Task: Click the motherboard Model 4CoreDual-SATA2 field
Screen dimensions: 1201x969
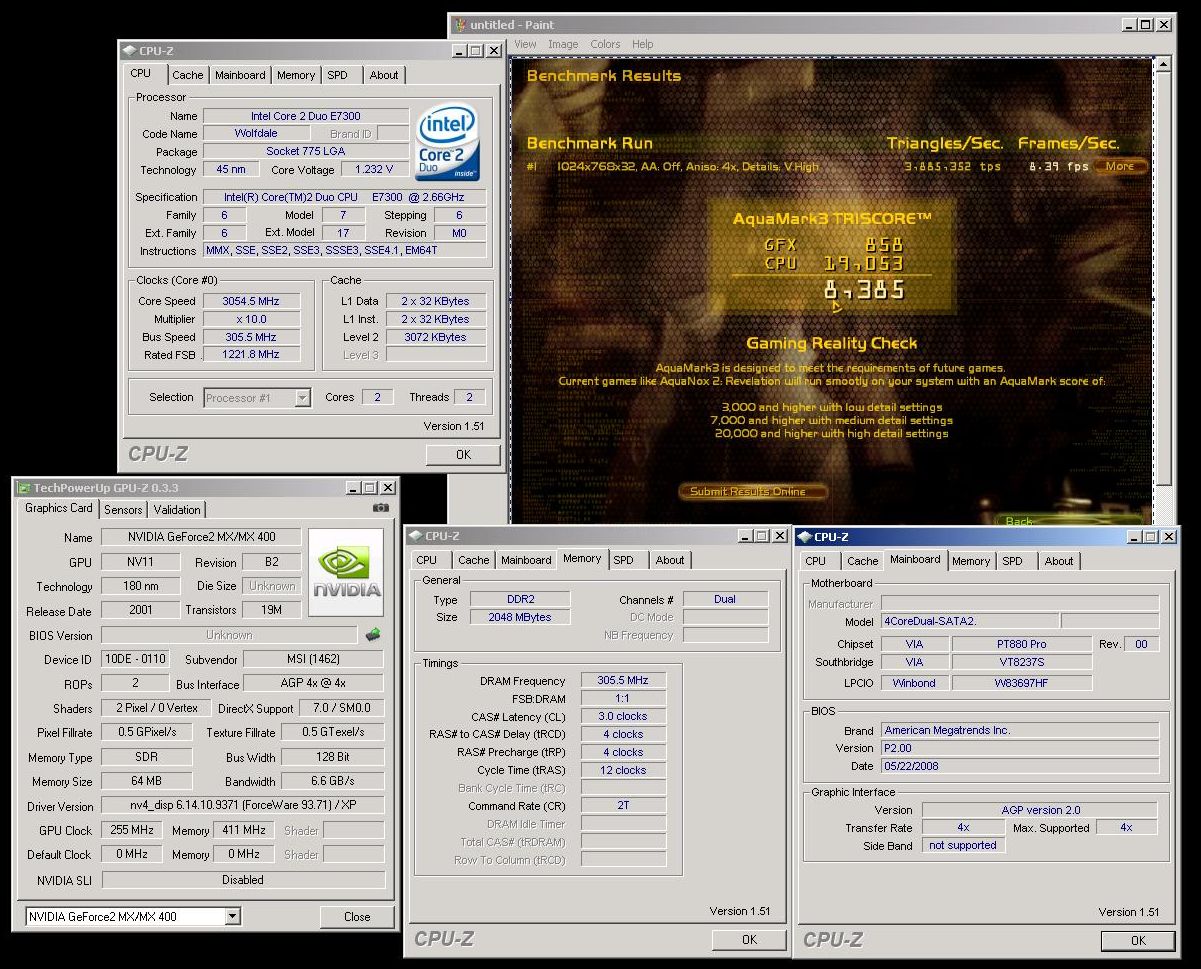Action: point(970,621)
